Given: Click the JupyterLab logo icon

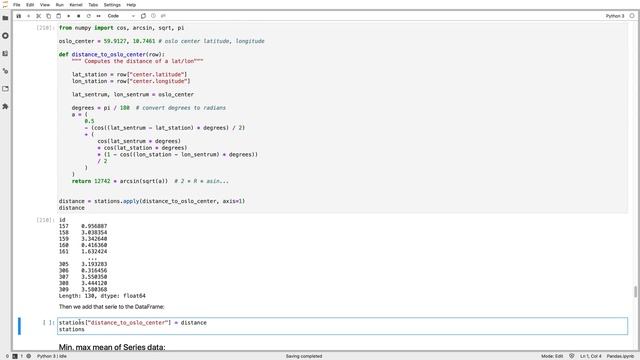Looking at the screenshot, I should click(x=5, y=4).
